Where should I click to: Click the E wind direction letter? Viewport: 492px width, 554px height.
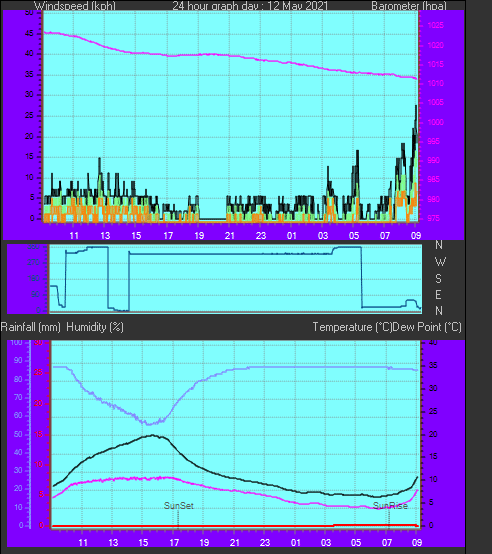pos(438,295)
